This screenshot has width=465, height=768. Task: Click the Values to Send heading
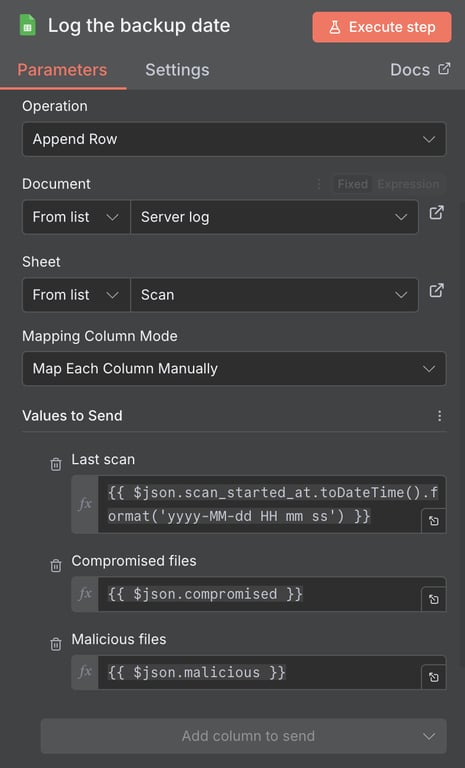(72, 416)
